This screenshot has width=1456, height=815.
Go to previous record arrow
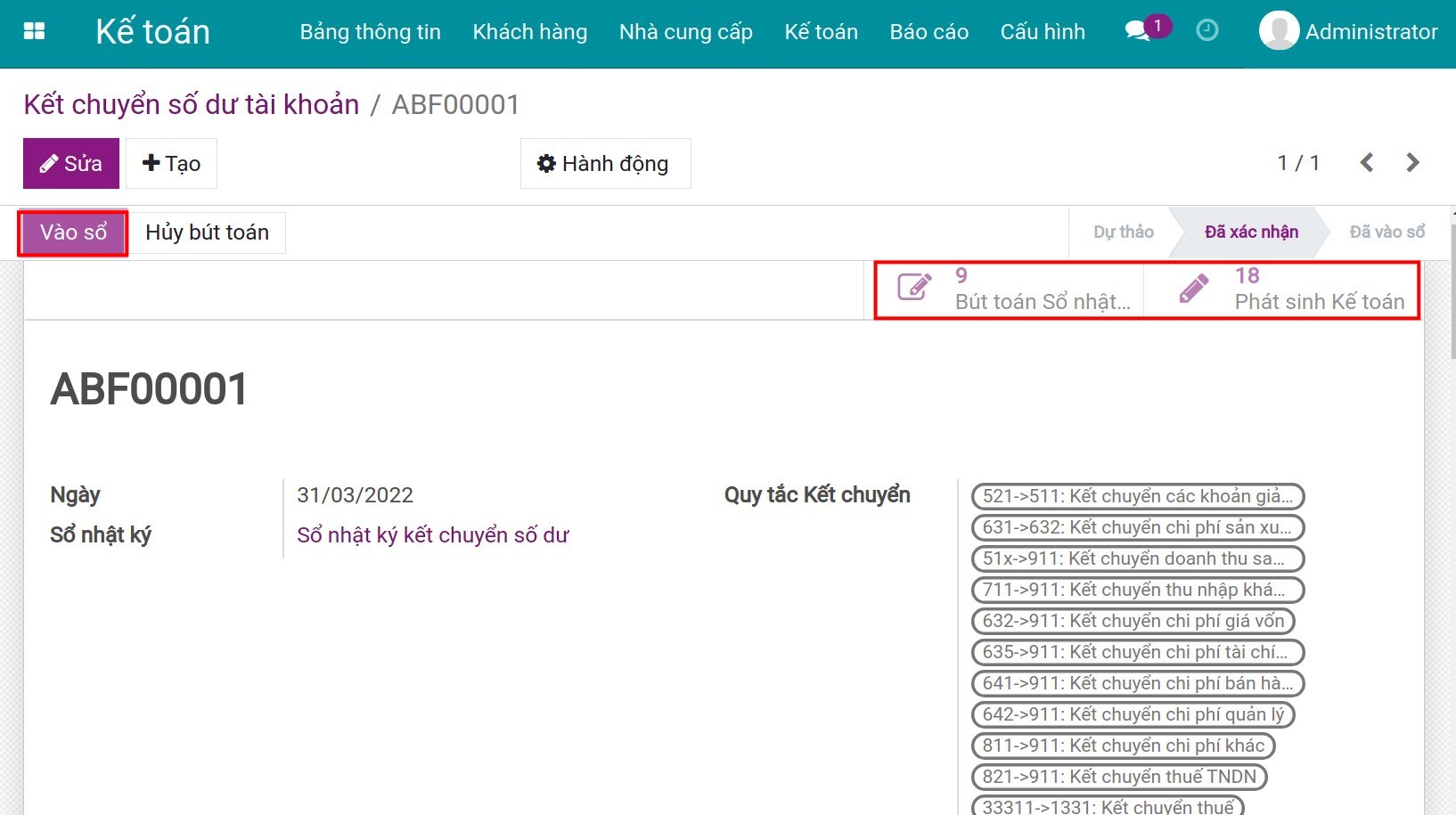(x=1367, y=163)
